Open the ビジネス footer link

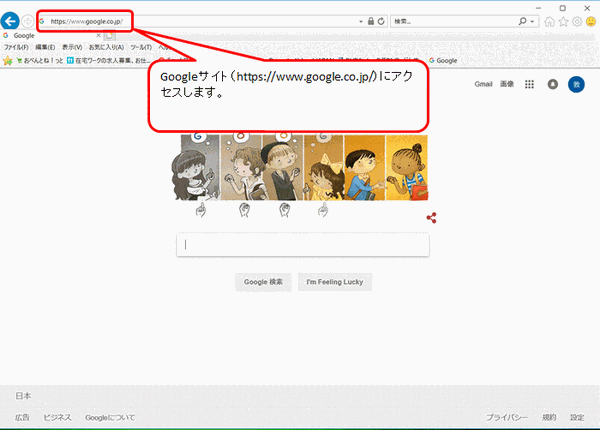pos(57,417)
